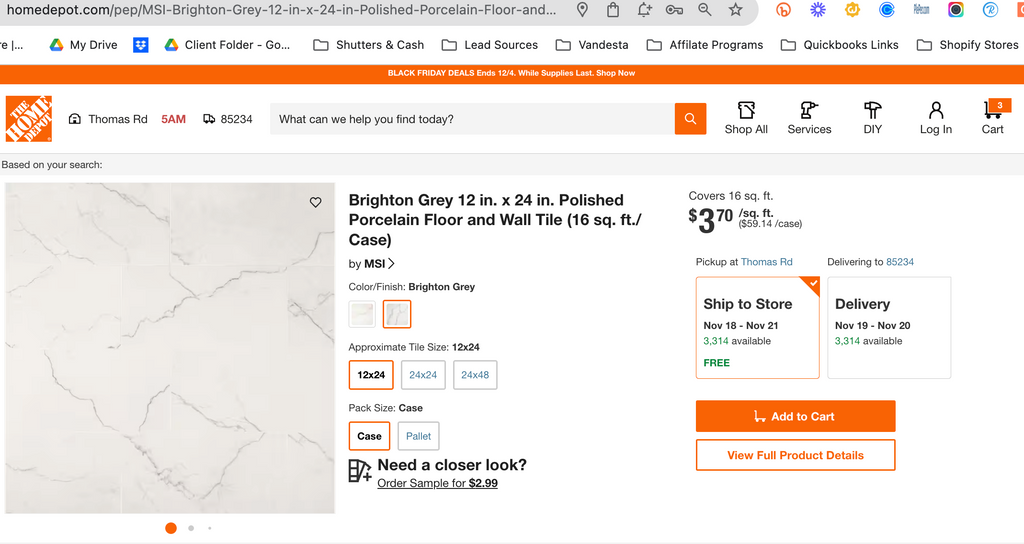Screen dimensions: 1024x544
Task: Select the Pallet pack size
Action: point(419,436)
